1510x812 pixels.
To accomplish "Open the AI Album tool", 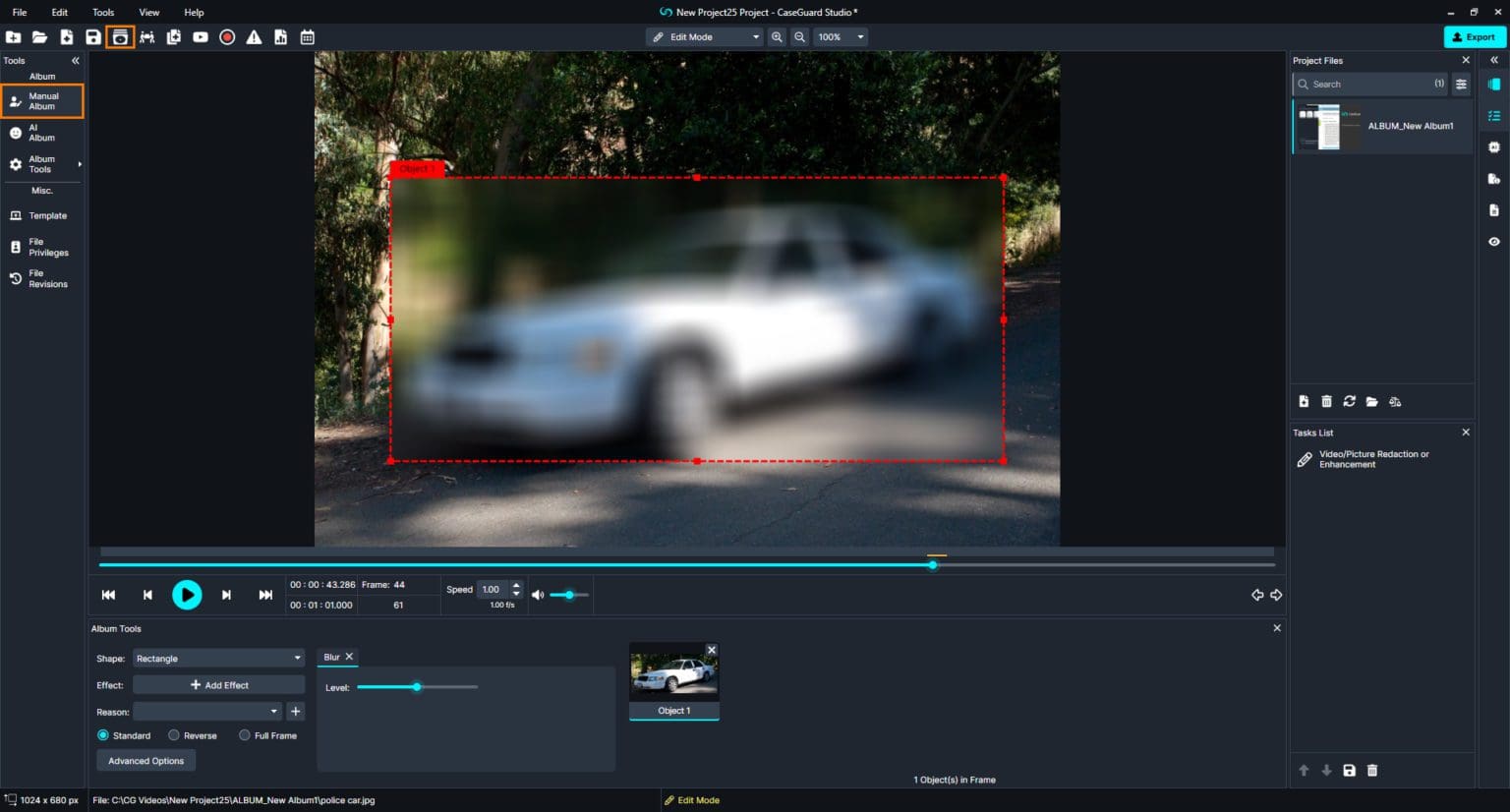I will (41, 132).
